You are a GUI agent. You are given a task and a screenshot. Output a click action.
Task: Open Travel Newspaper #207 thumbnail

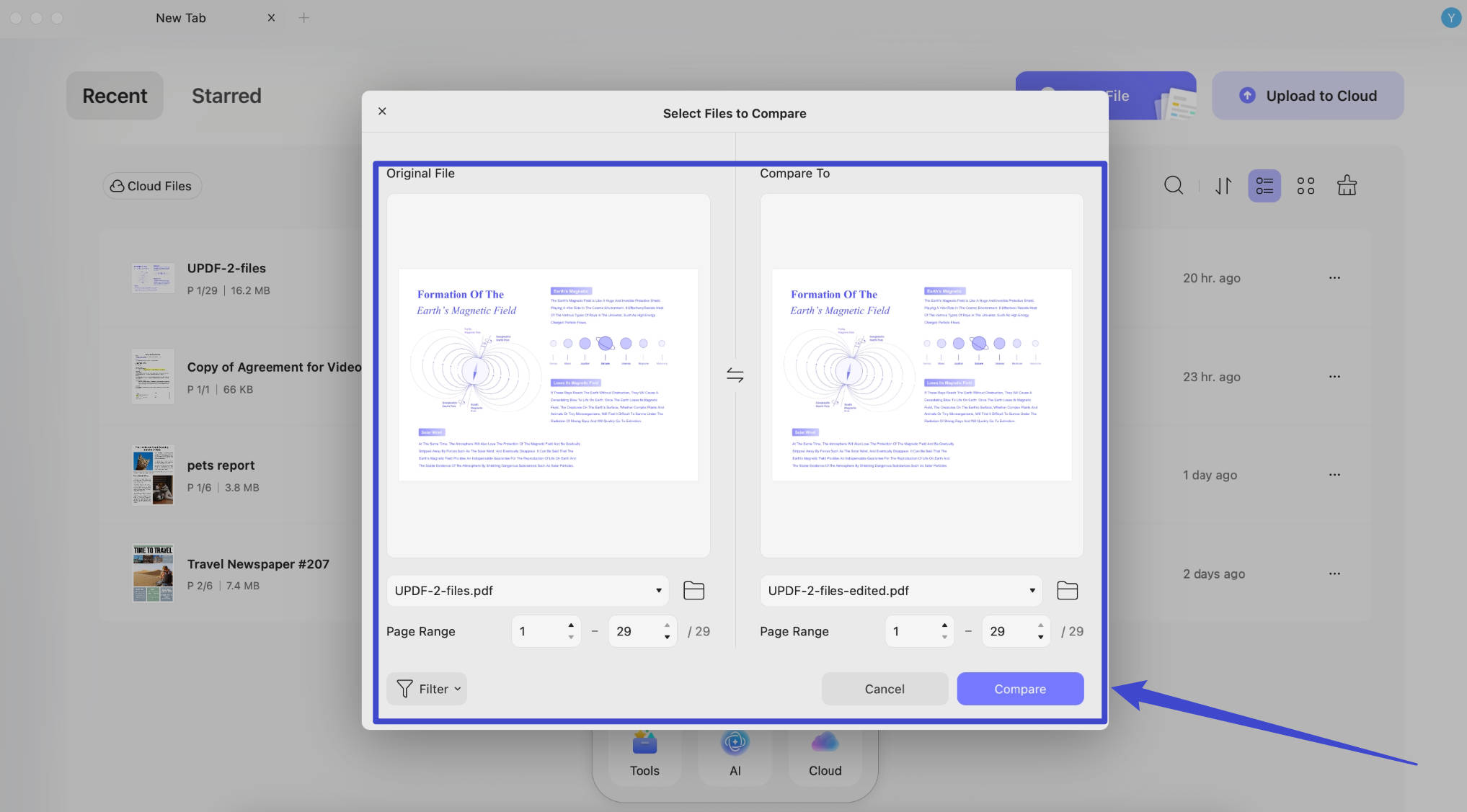tap(153, 574)
